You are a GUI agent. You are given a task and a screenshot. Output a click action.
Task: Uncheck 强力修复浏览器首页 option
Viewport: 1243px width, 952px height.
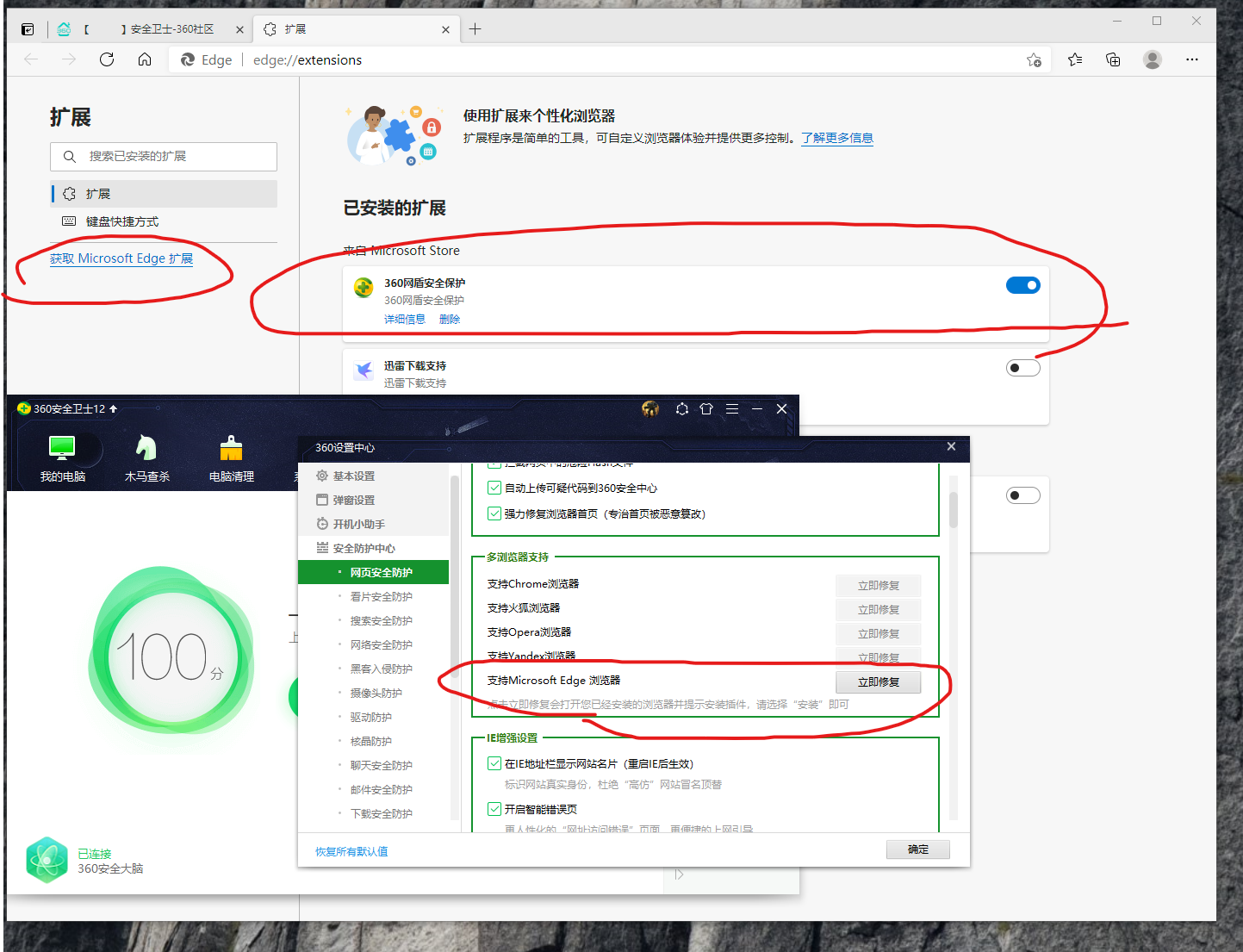click(x=494, y=513)
